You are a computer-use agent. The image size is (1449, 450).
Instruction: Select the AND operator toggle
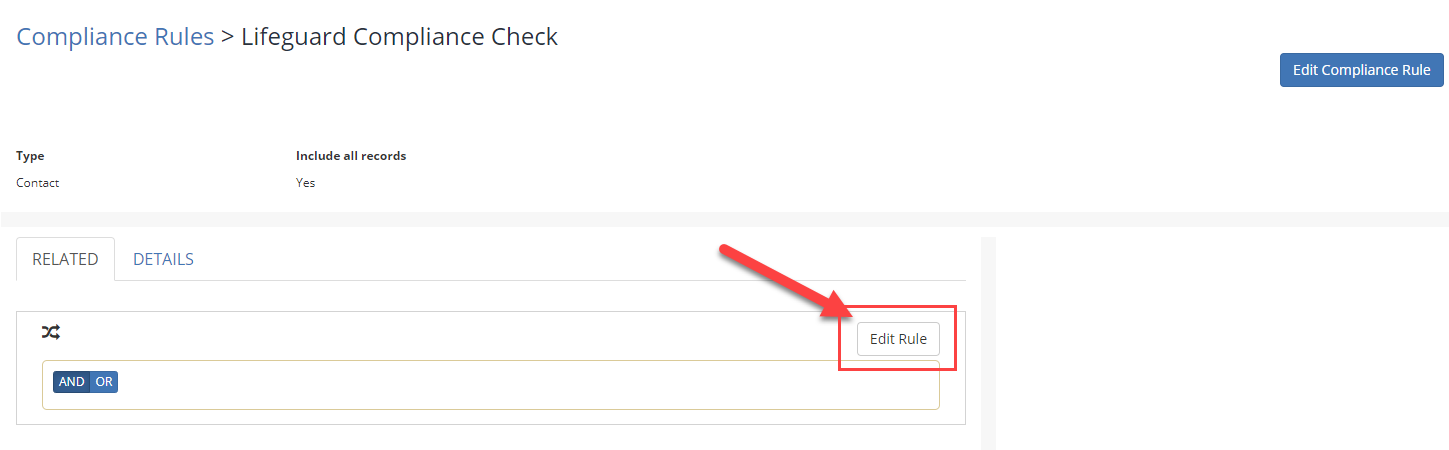(x=72, y=382)
